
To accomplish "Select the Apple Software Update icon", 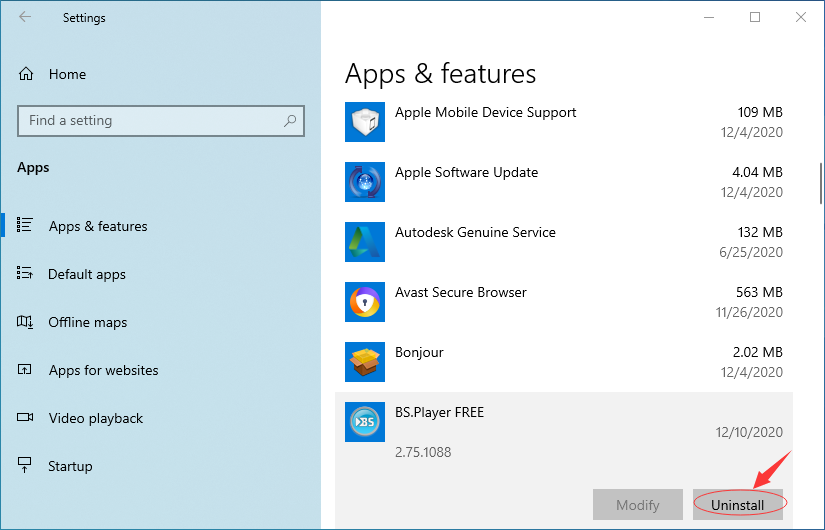I will pyautogui.click(x=365, y=182).
